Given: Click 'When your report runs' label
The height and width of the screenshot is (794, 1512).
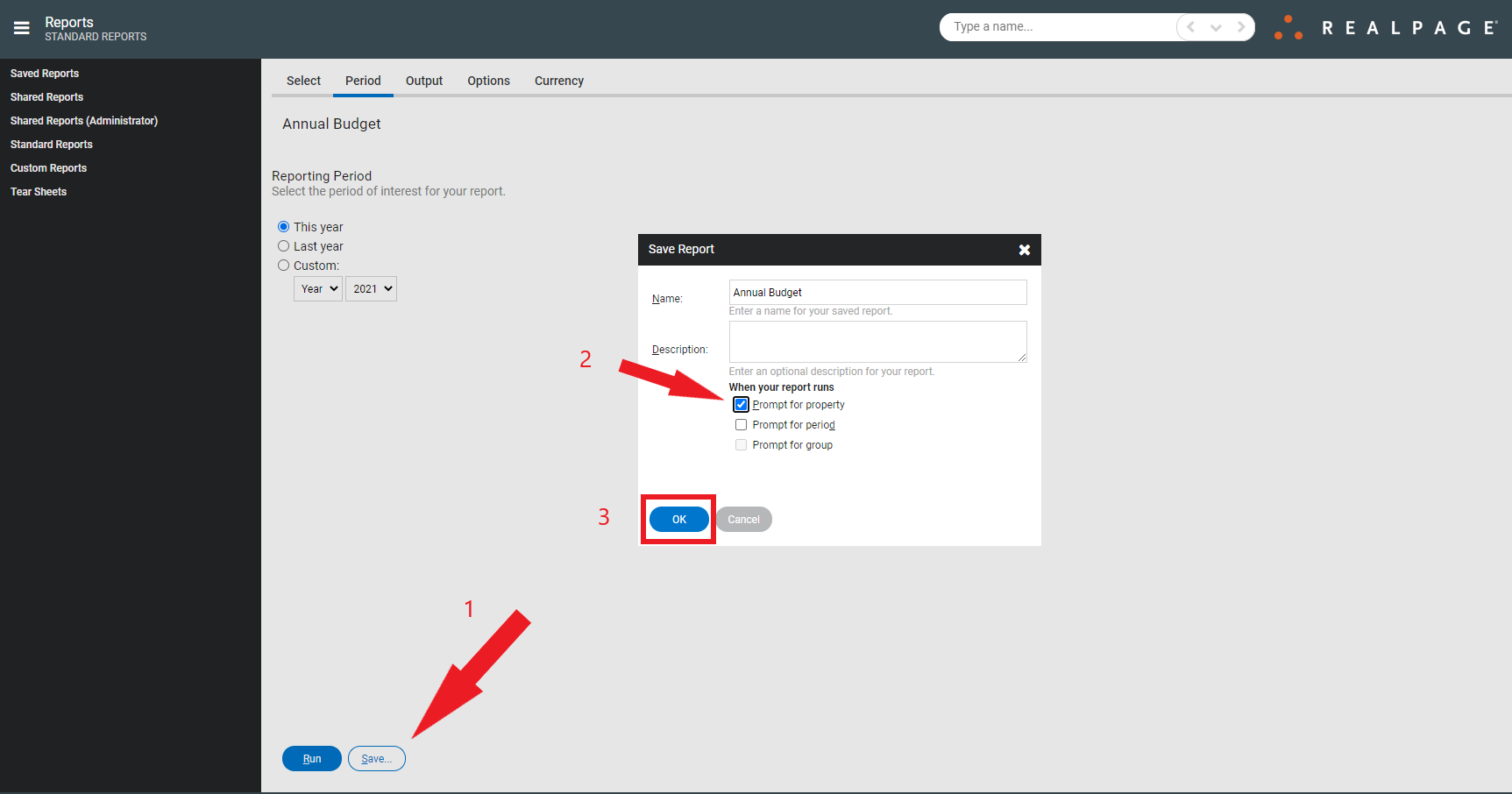Looking at the screenshot, I should (781, 387).
